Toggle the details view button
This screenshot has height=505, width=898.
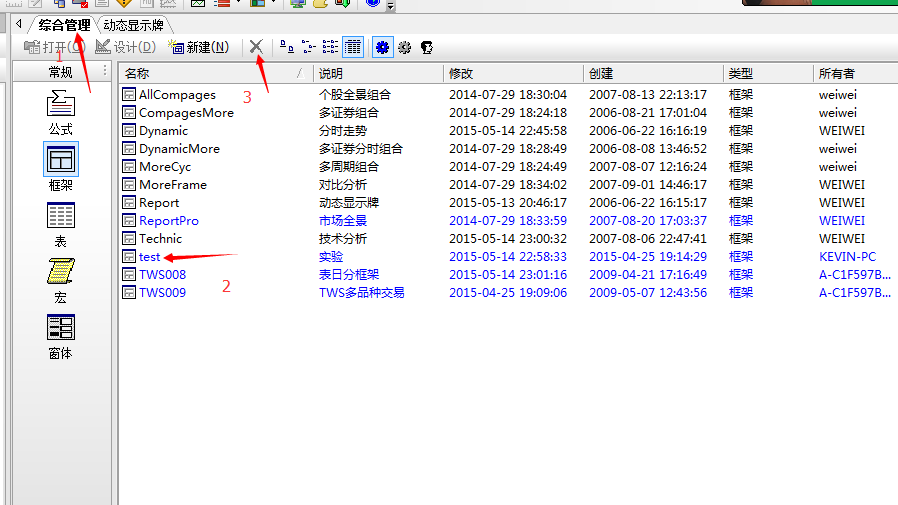coord(352,47)
